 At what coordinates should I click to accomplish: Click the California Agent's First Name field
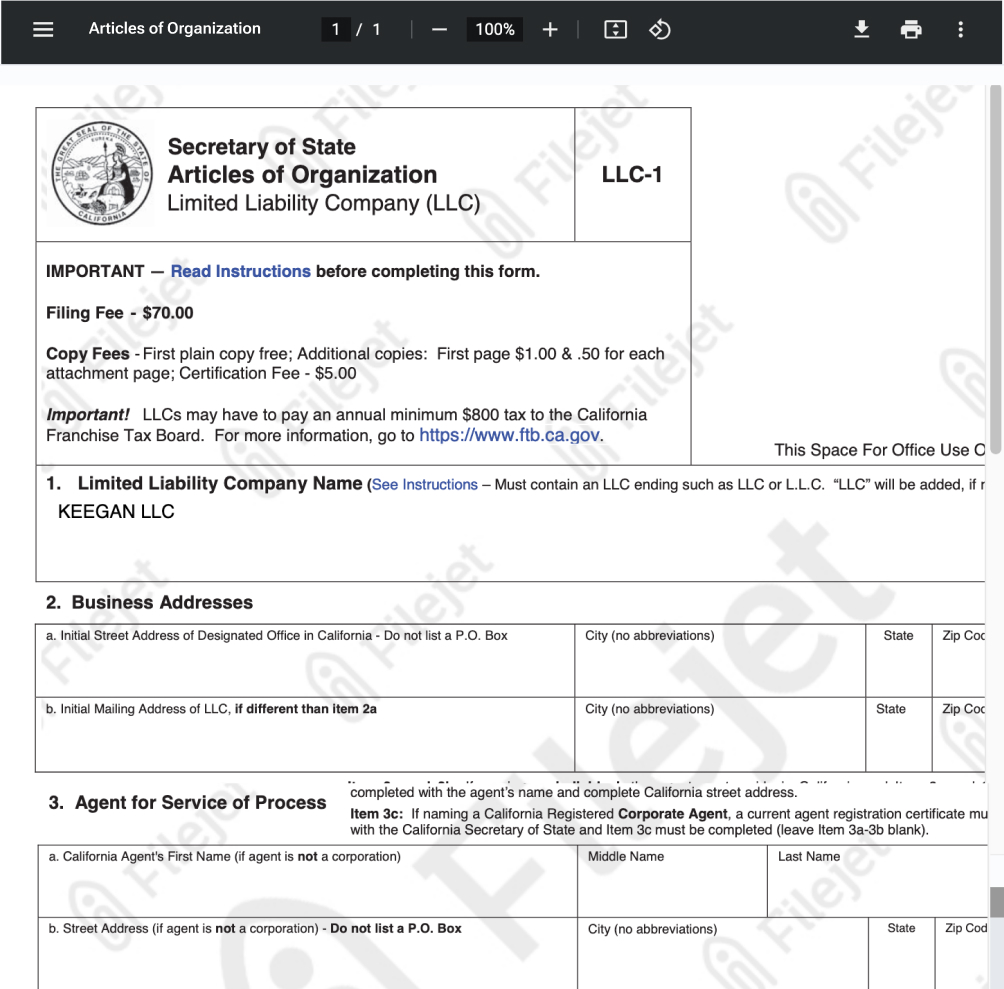(307, 890)
